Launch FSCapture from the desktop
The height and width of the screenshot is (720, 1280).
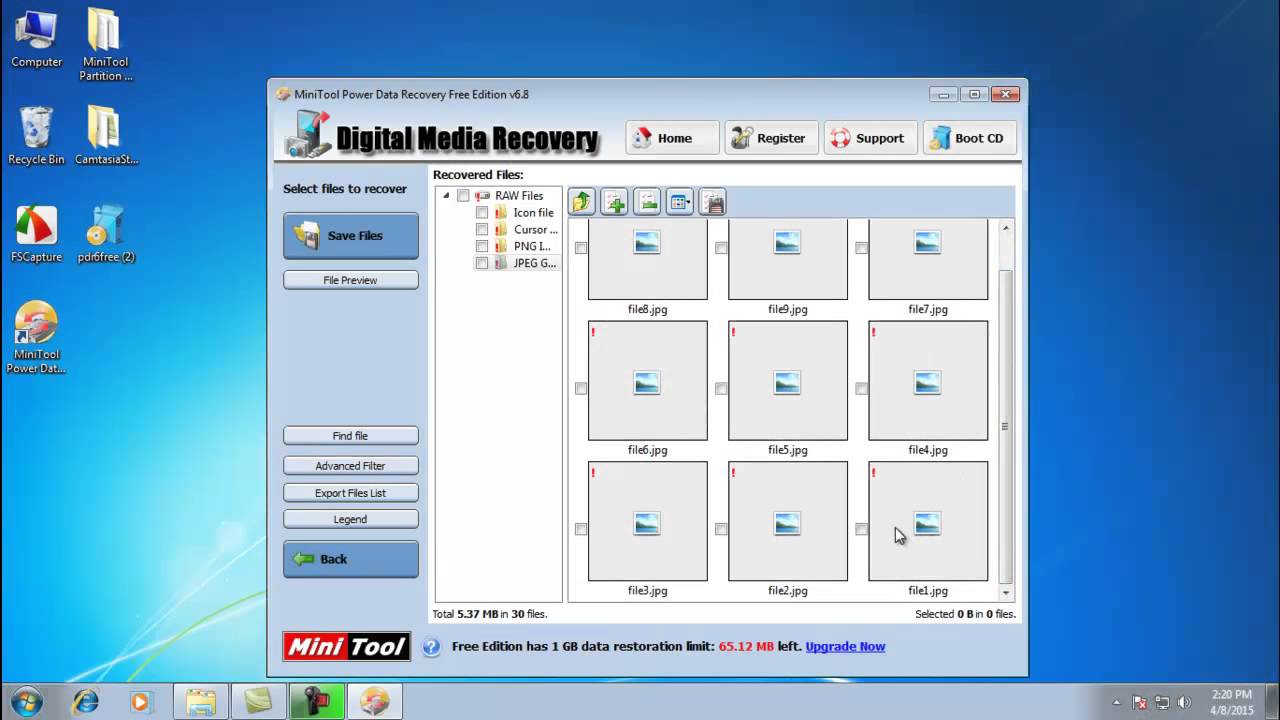36,234
